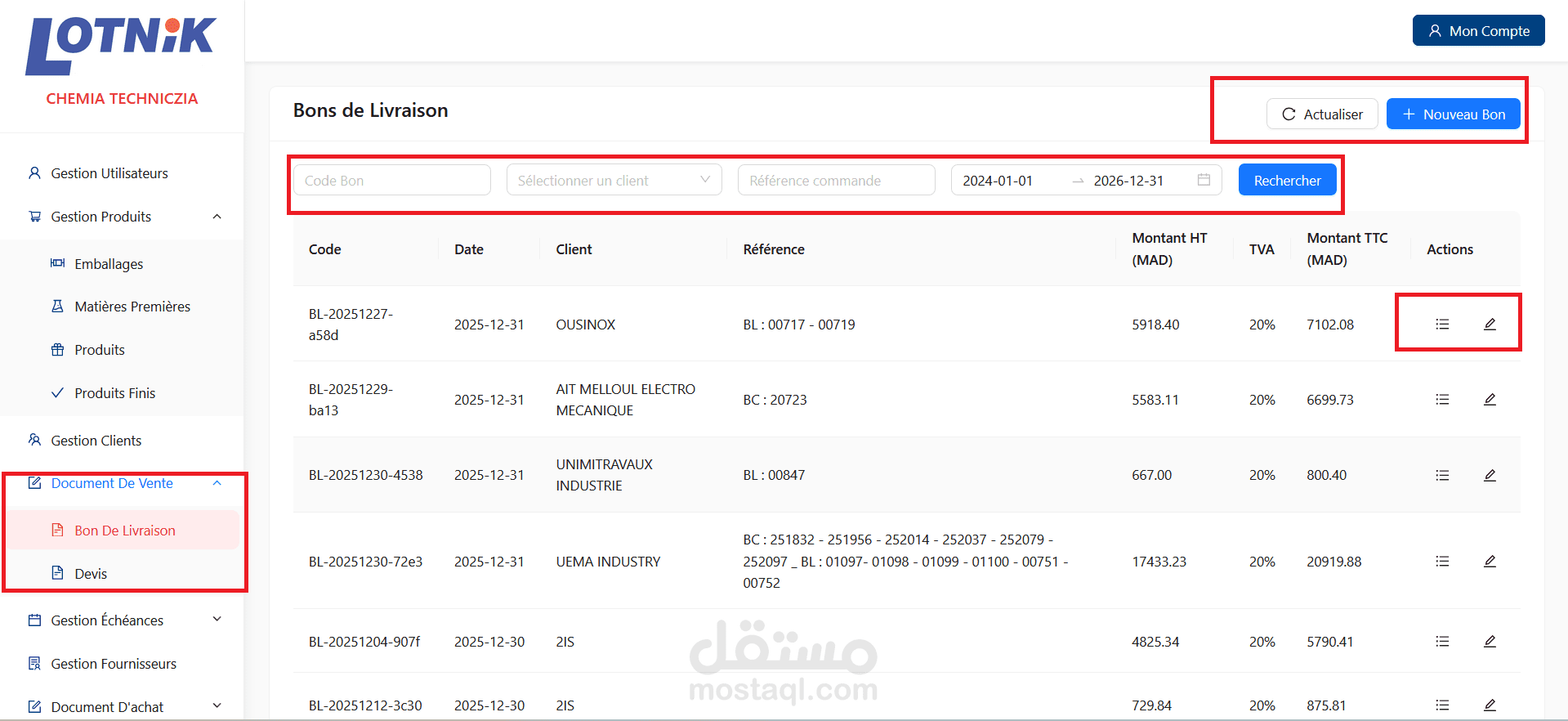Screen dimensions: 1568x721
Task: Edit the AIT MELLOUL ELECTRO MECANIQUE row
Action: 1490,400
